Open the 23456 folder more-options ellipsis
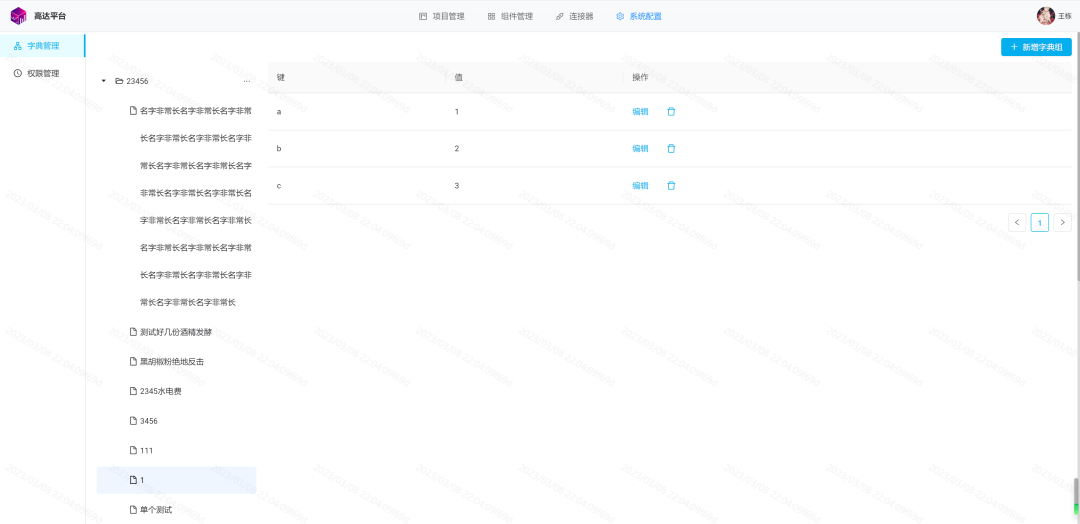The height and width of the screenshot is (524, 1080). (x=247, y=81)
